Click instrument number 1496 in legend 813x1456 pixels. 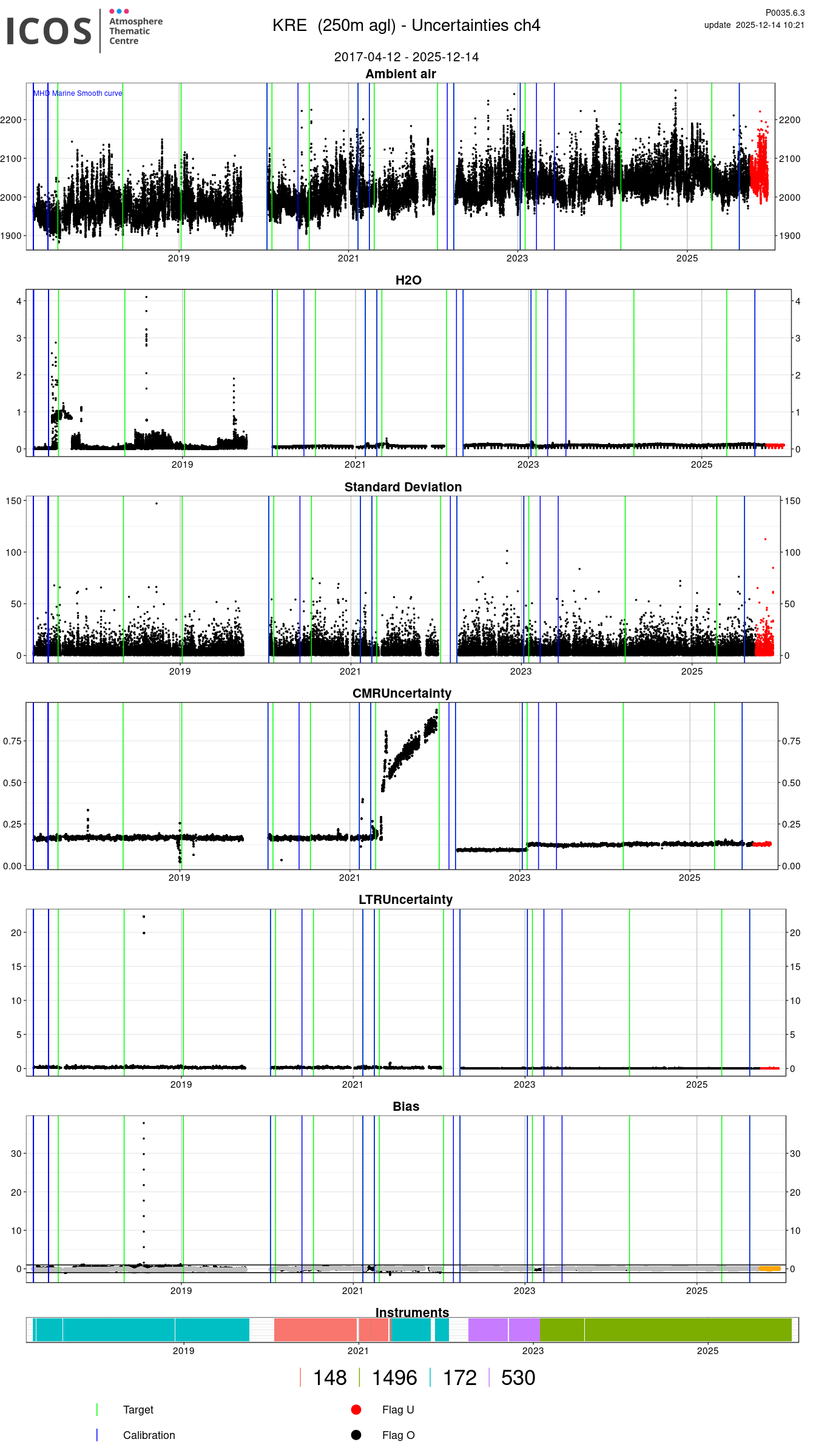394,1378
